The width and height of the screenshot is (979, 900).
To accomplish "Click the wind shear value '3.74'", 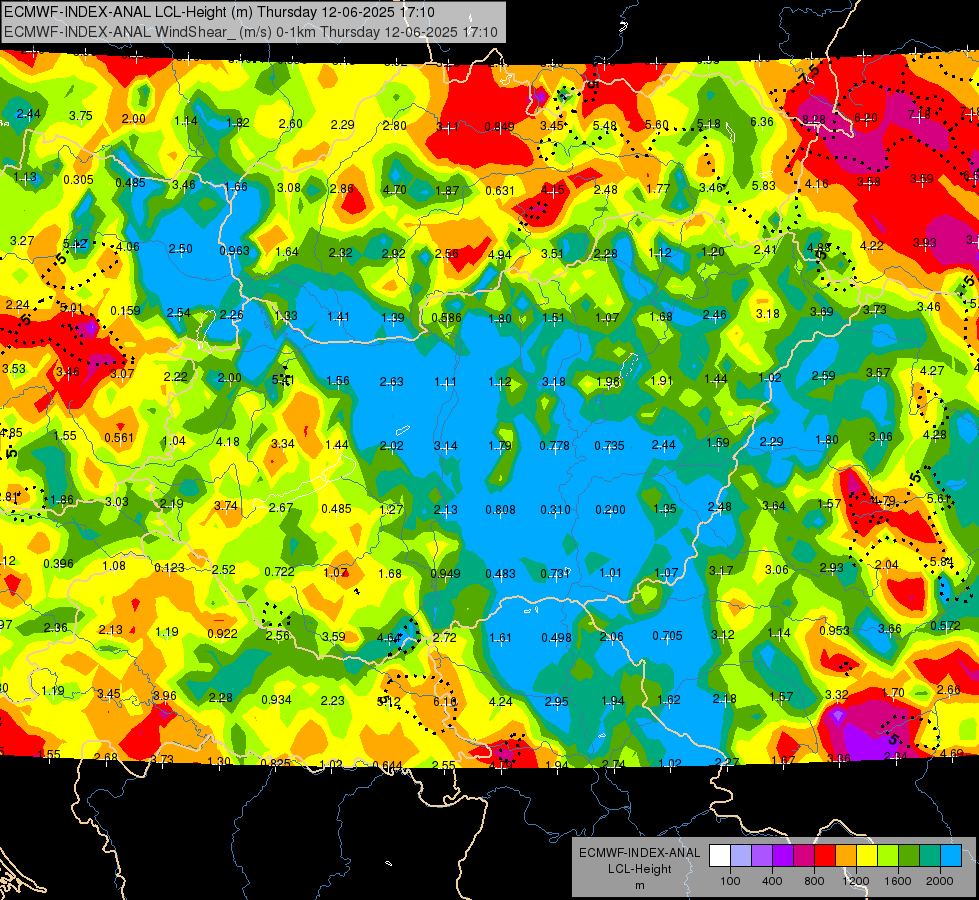I will 226,506.
